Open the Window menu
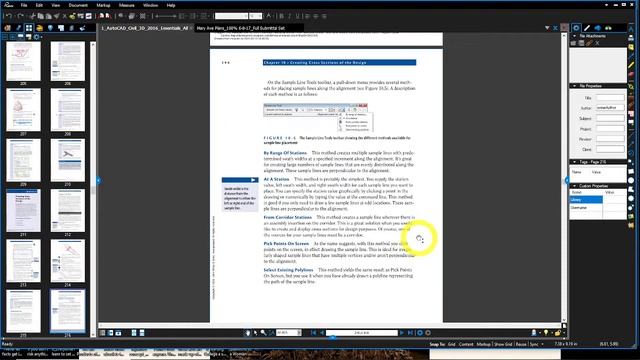This screenshot has height=360, width=640. coord(150,5)
